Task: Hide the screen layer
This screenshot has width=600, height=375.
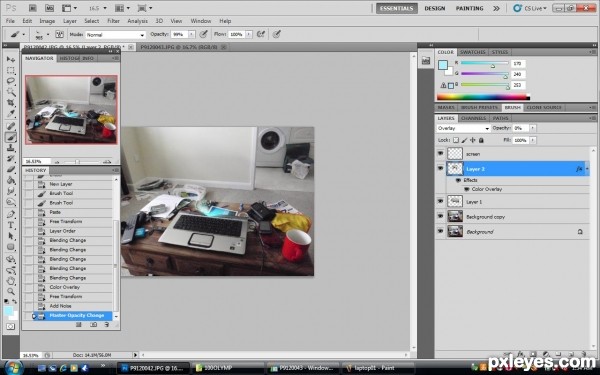Action: 440,153
